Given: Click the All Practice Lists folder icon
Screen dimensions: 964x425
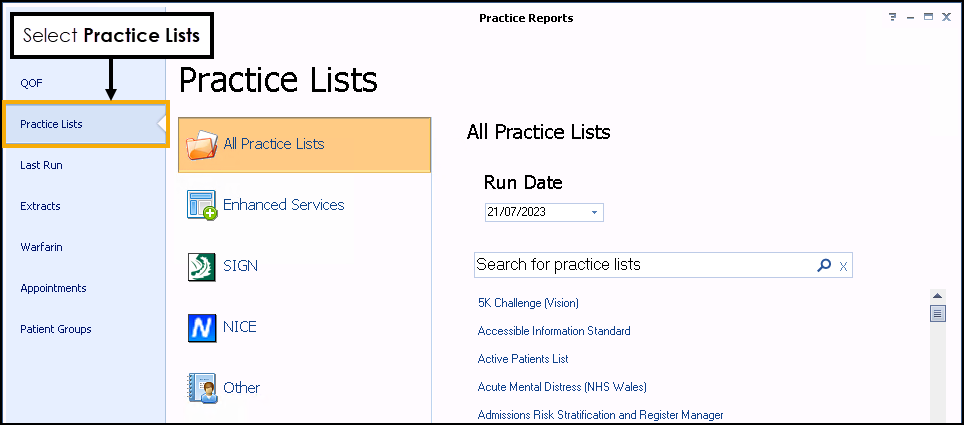Looking at the screenshot, I should [203, 144].
